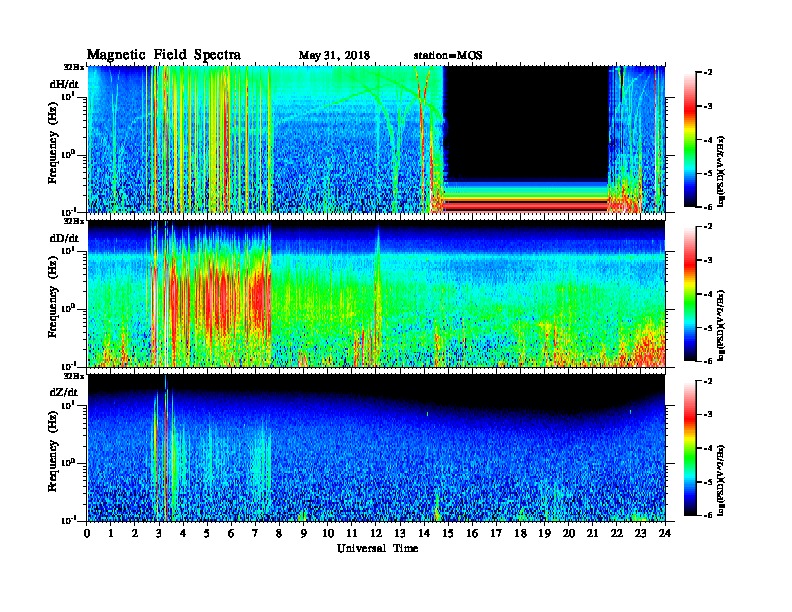Click hour '9' on the time axis
Image resolution: width=792 pixels, height=612 pixels.
[x=304, y=533]
